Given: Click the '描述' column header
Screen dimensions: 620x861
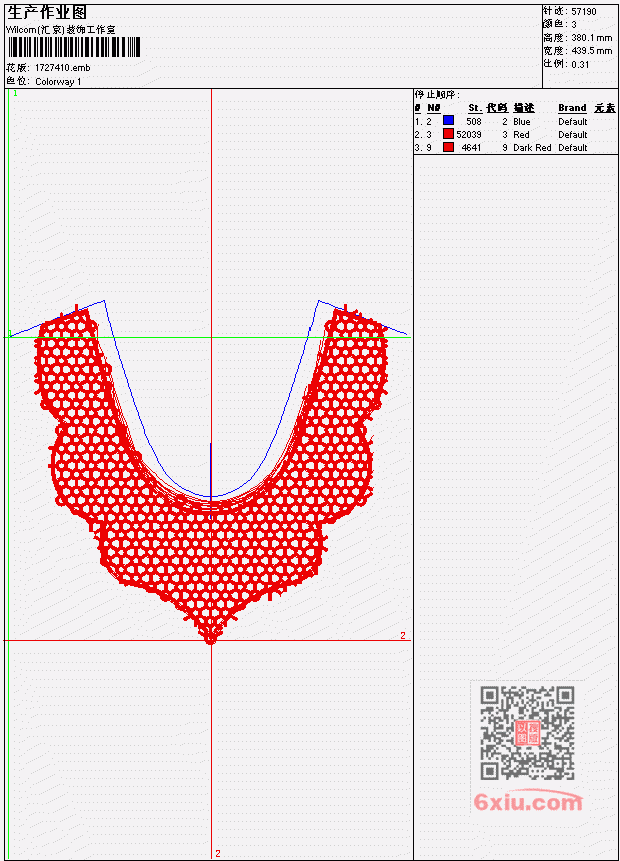Looking at the screenshot, I should tap(524, 108).
